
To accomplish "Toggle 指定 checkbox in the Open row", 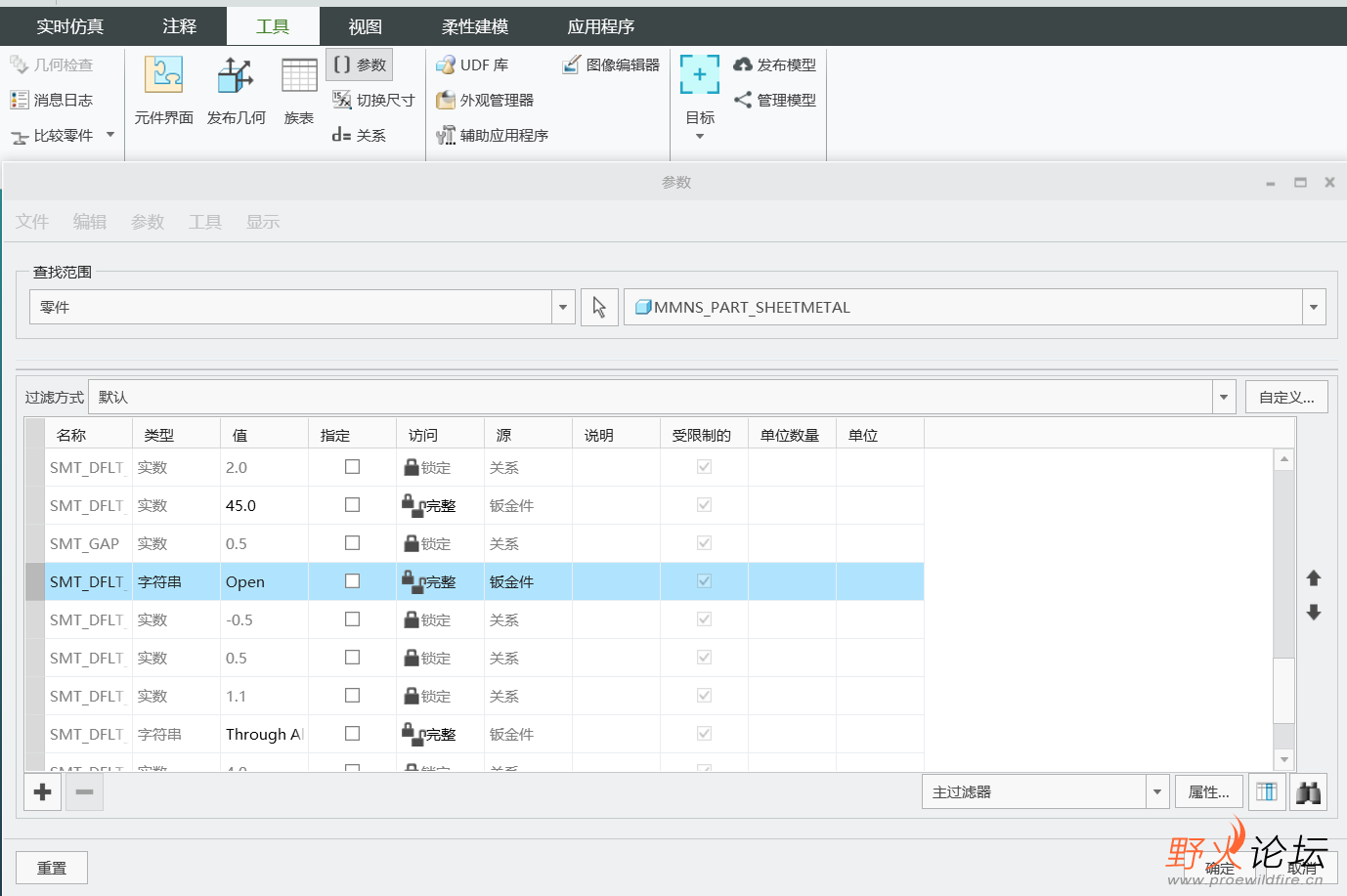I will coord(353,581).
